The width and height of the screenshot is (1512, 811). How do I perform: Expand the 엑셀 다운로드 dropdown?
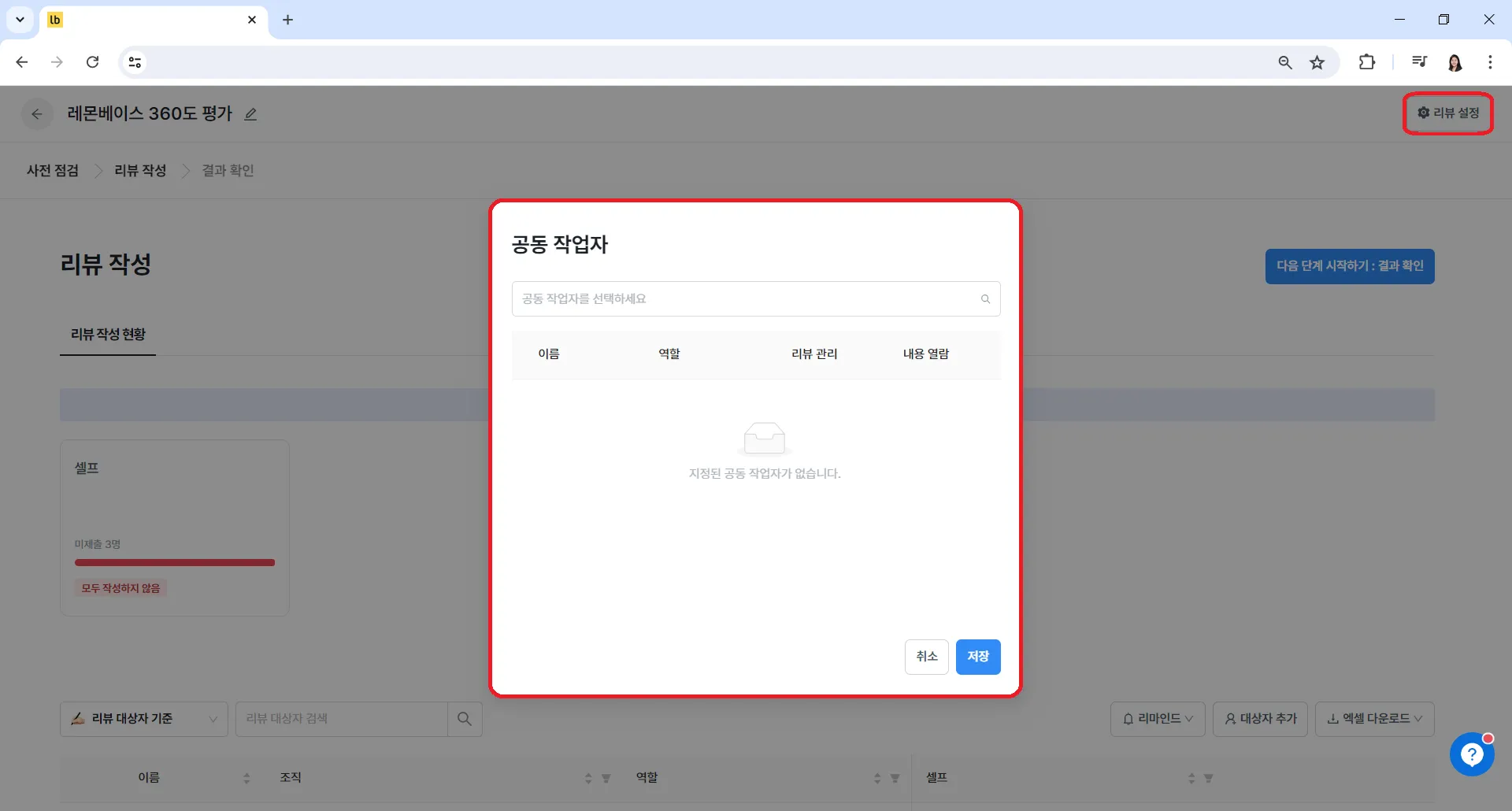click(1375, 719)
